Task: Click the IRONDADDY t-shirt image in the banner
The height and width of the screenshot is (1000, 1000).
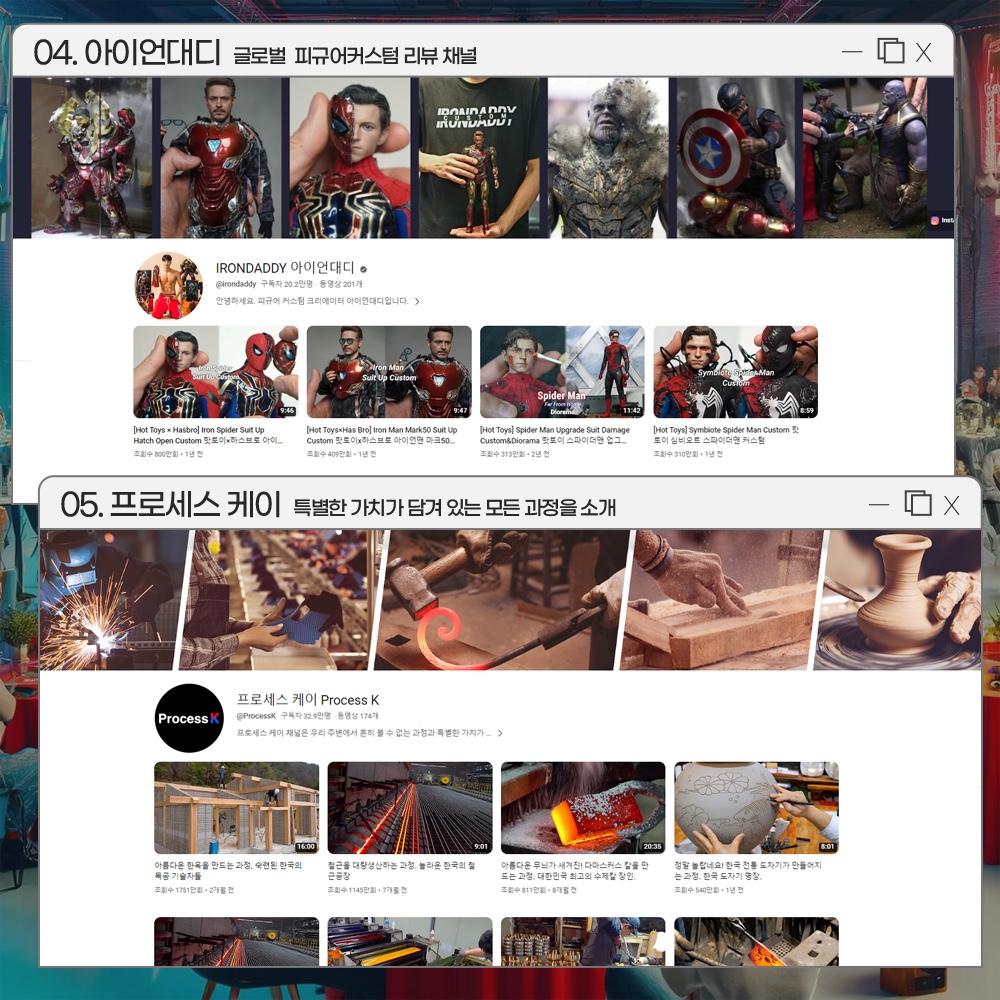Action: 479,158
